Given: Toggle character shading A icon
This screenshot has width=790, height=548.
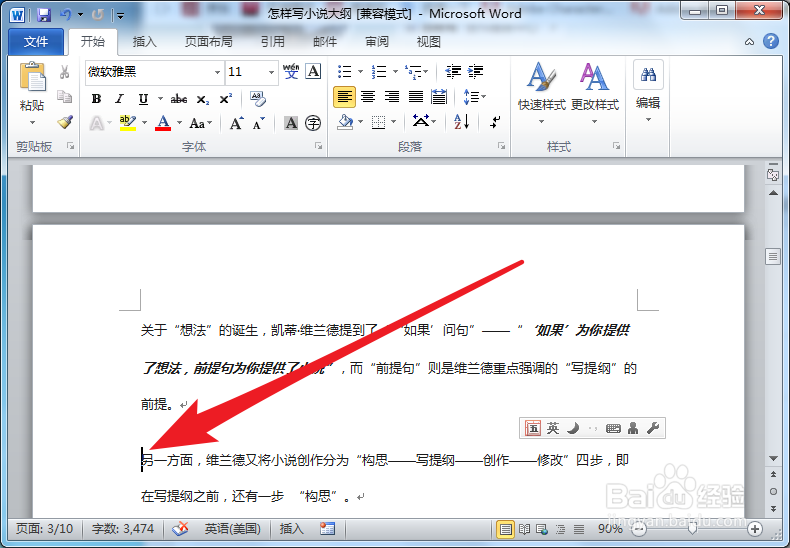Looking at the screenshot, I should [x=291, y=122].
